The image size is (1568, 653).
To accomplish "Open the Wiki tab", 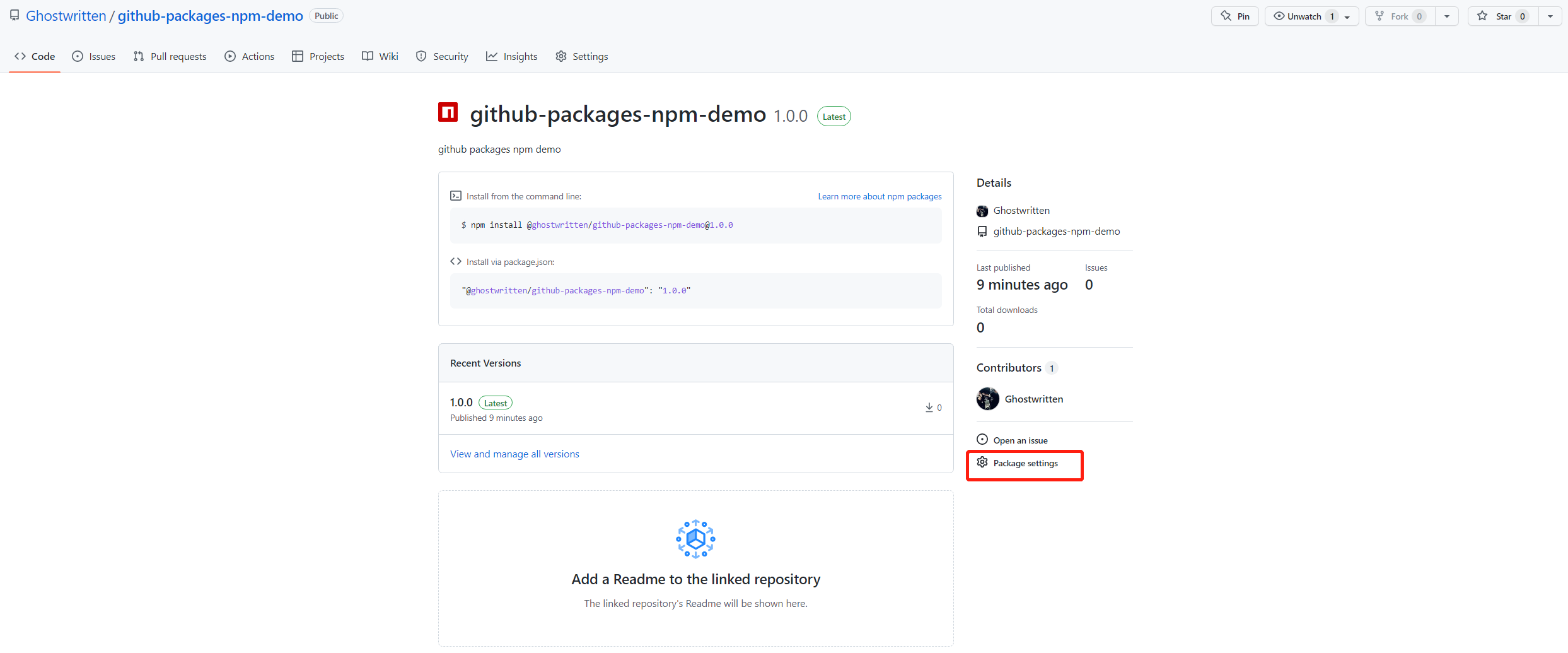I will click(380, 56).
